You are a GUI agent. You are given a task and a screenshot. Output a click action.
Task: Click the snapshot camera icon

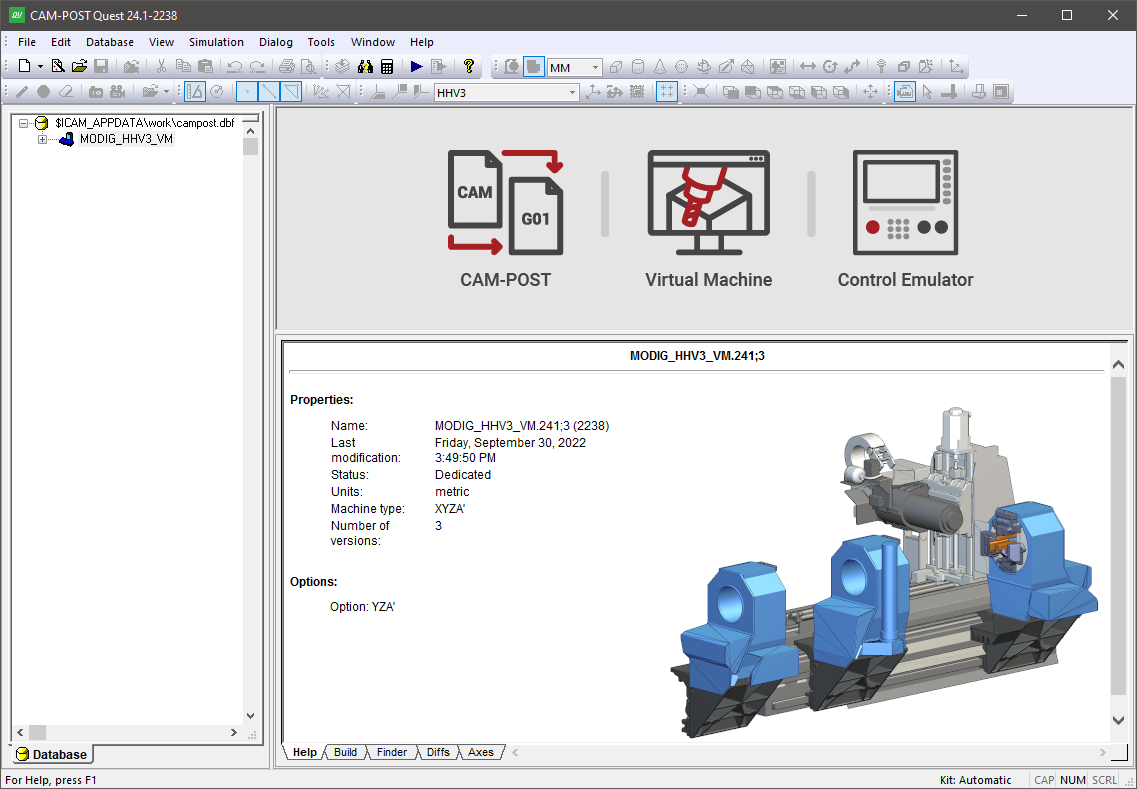[96, 91]
